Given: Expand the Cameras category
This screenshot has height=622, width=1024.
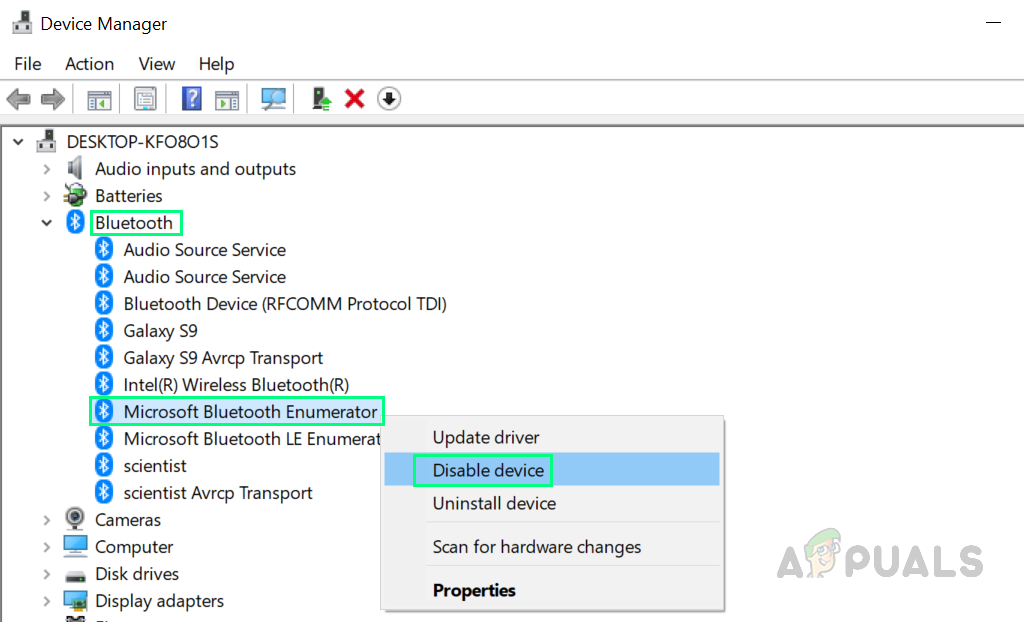Looking at the screenshot, I should (x=47, y=519).
